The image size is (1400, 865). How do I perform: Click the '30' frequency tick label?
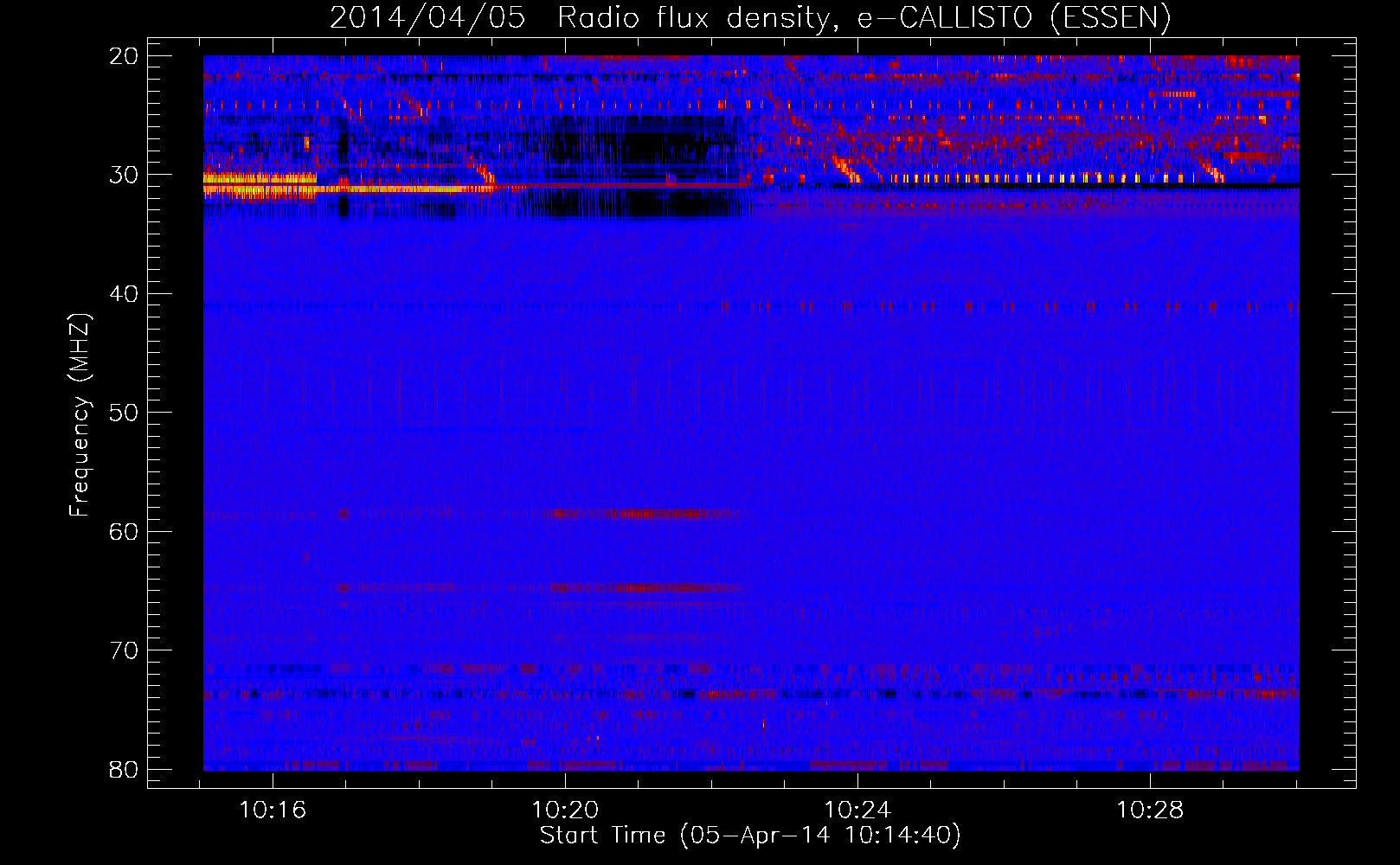pos(124,175)
